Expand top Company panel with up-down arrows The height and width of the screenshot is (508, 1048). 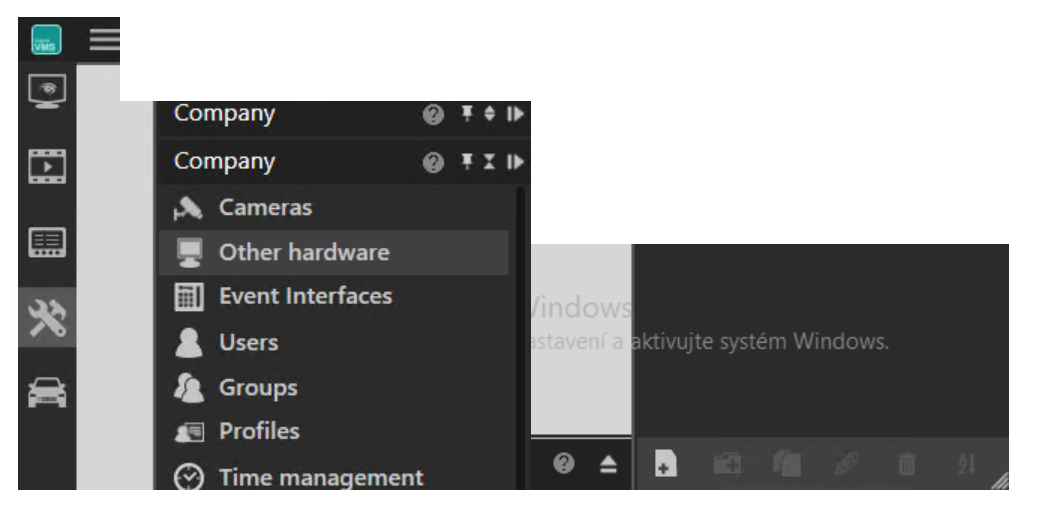[x=490, y=115]
